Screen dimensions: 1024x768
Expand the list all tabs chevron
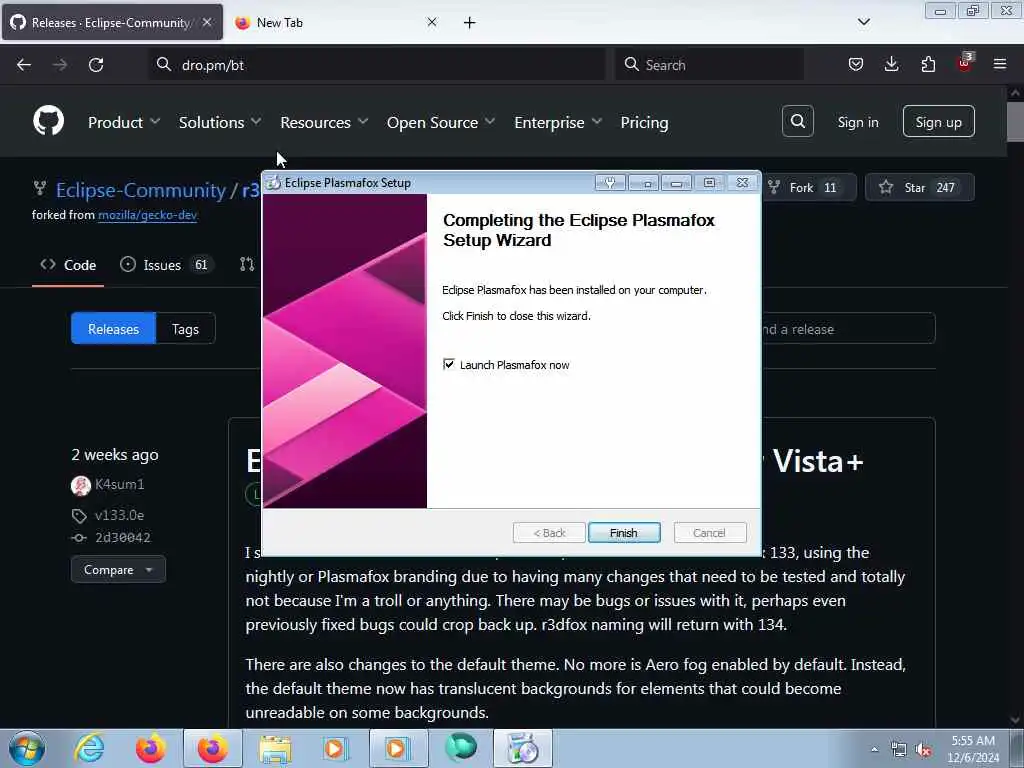click(863, 22)
